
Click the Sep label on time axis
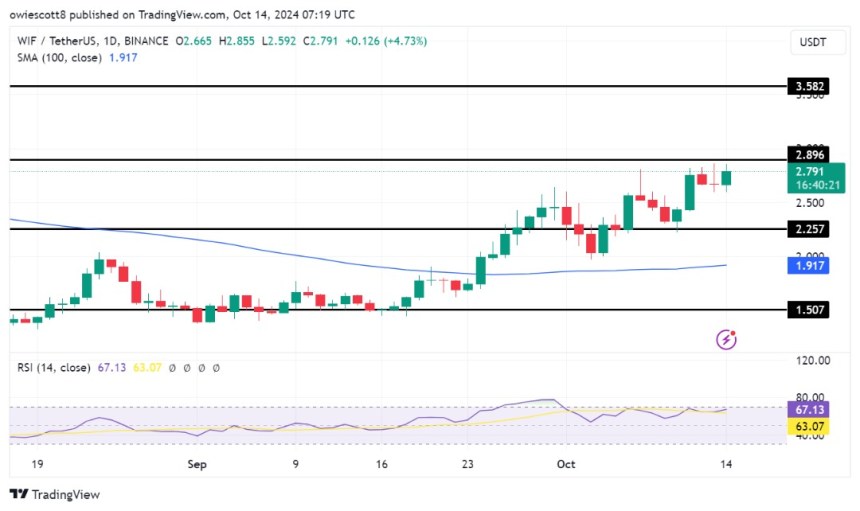(x=197, y=465)
